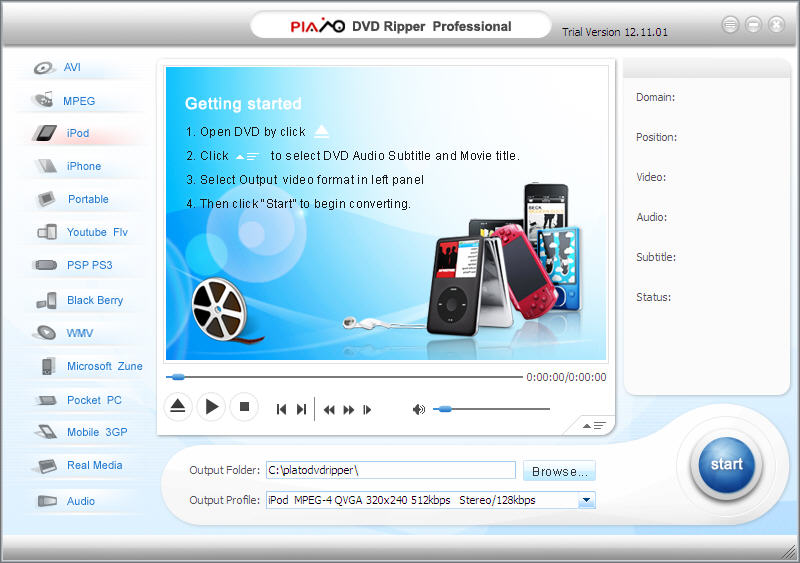The height and width of the screenshot is (563, 800).
Task: Fast forward the video
Action: (x=348, y=410)
